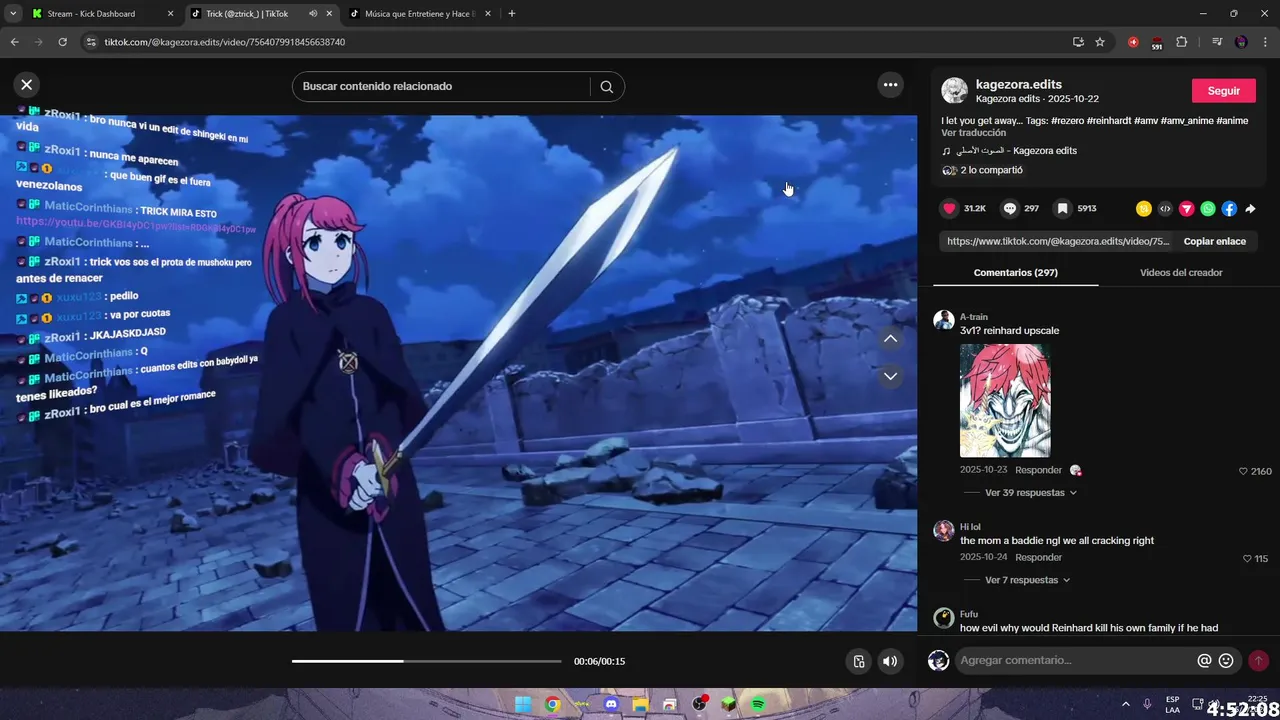Viewport: 1280px width, 720px height.
Task: Share the video to Facebook
Action: (1229, 209)
